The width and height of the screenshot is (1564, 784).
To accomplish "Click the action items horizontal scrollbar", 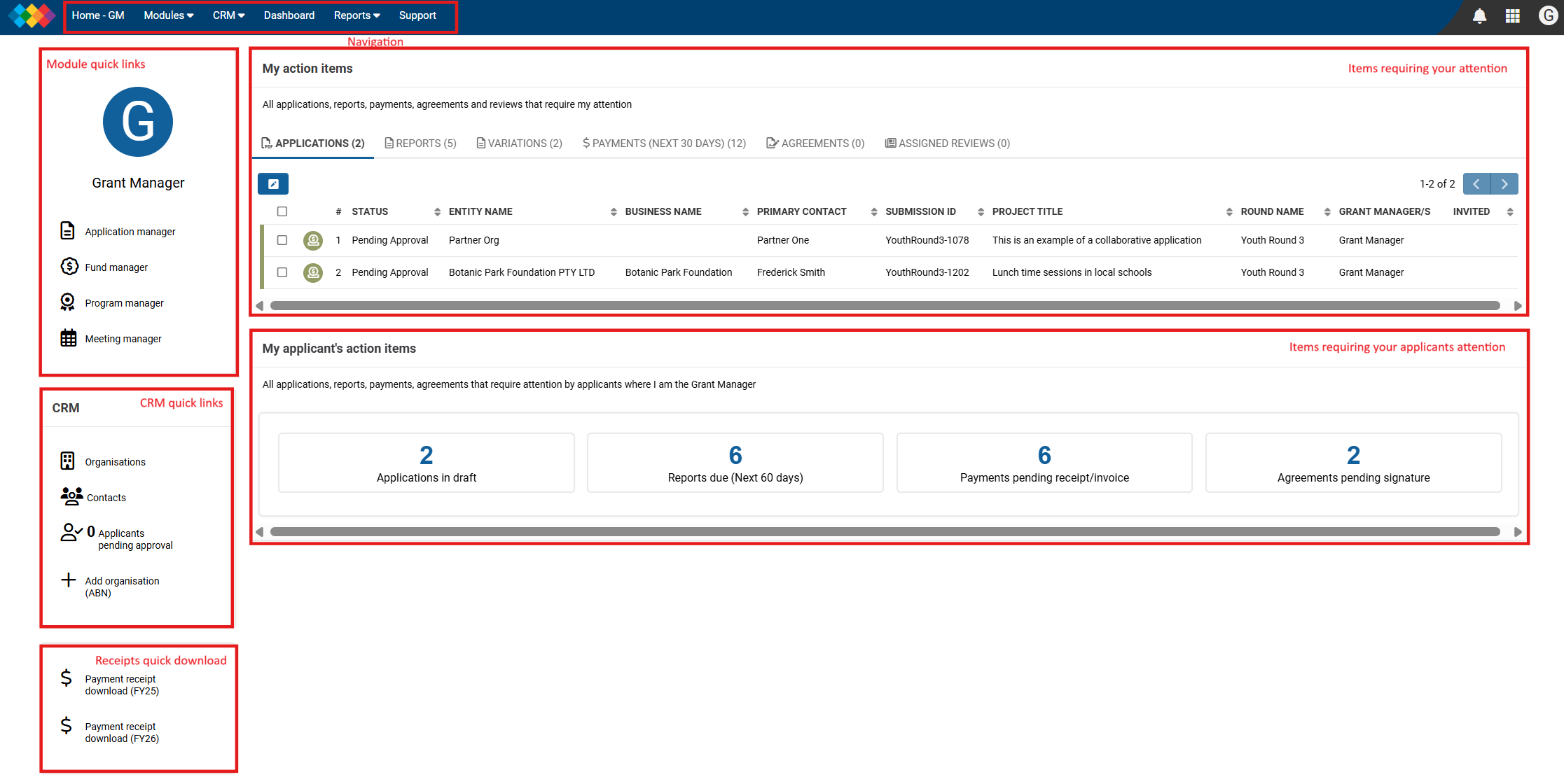I will (x=885, y=306).
